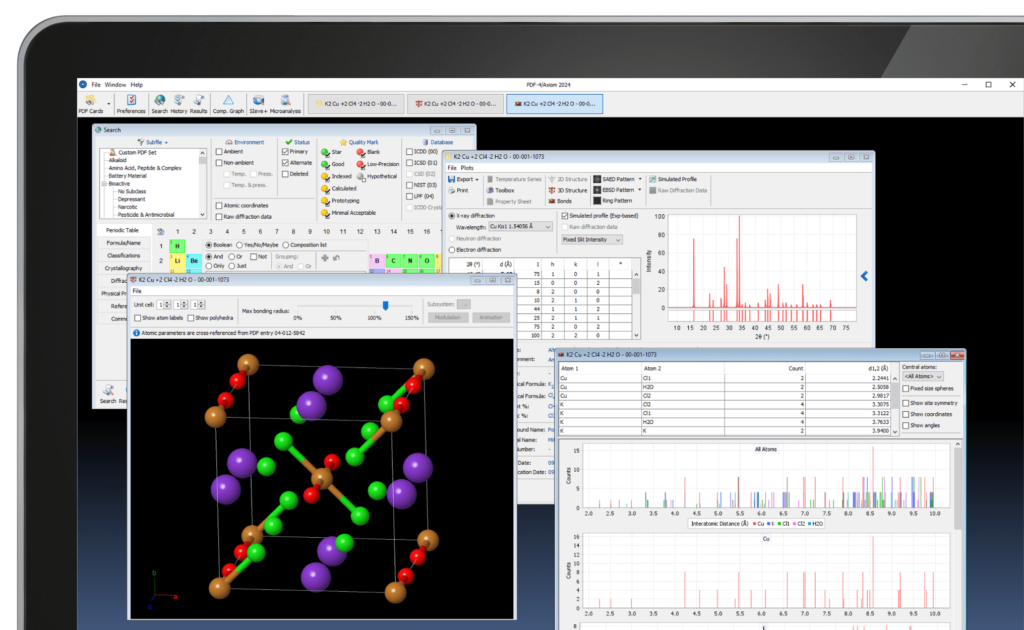Open the Comp. Graph tool
1024x630 pixels.
point(228,103)
